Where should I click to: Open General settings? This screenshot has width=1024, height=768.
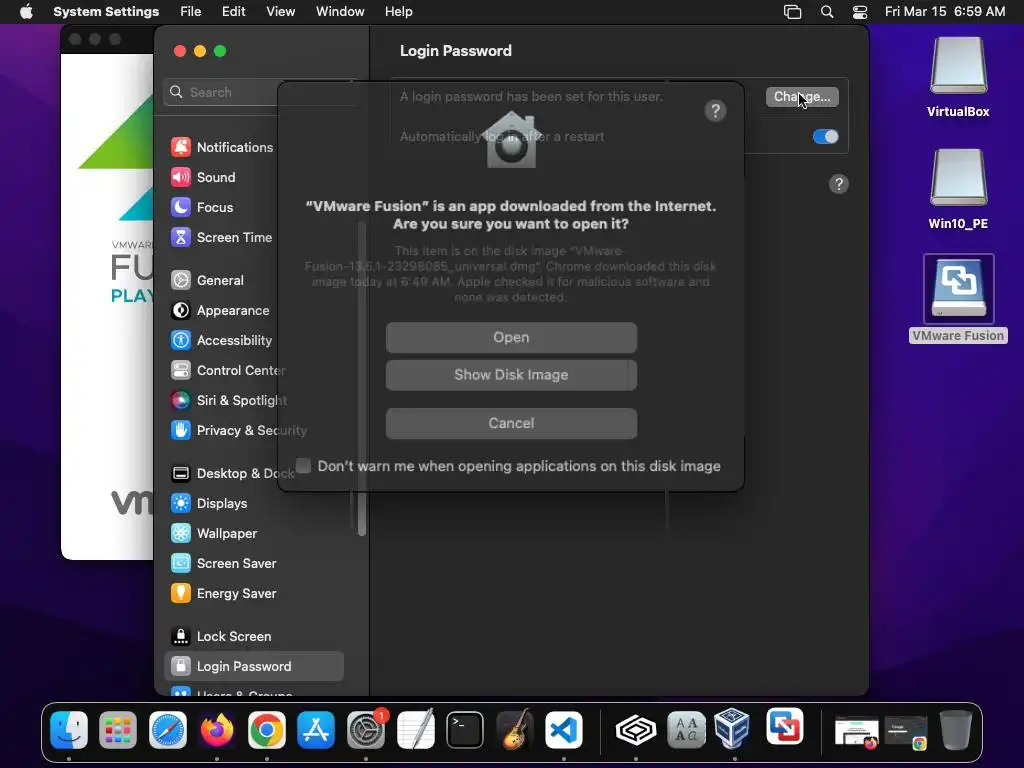(207, 280)
